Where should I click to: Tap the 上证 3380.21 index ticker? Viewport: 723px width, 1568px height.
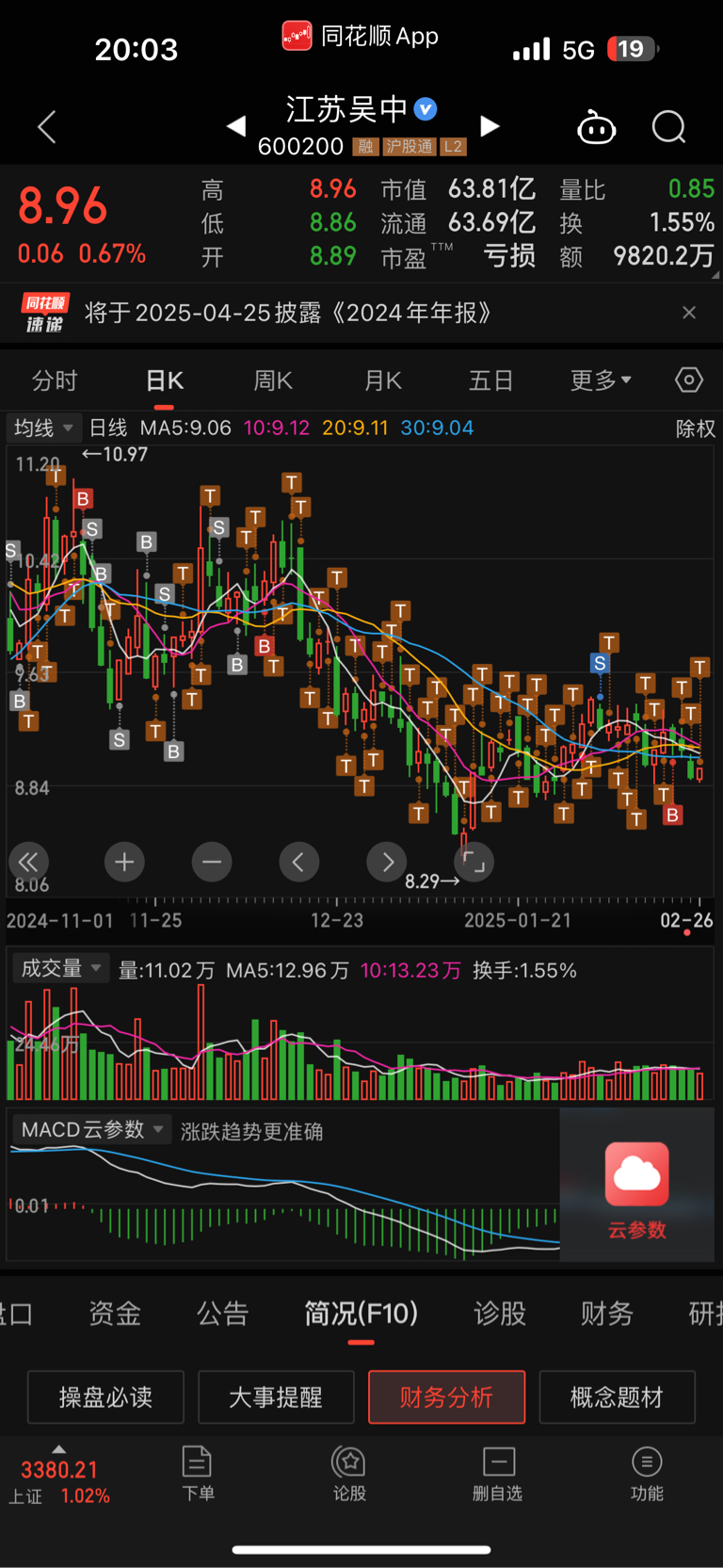[x=59, y=1482]
